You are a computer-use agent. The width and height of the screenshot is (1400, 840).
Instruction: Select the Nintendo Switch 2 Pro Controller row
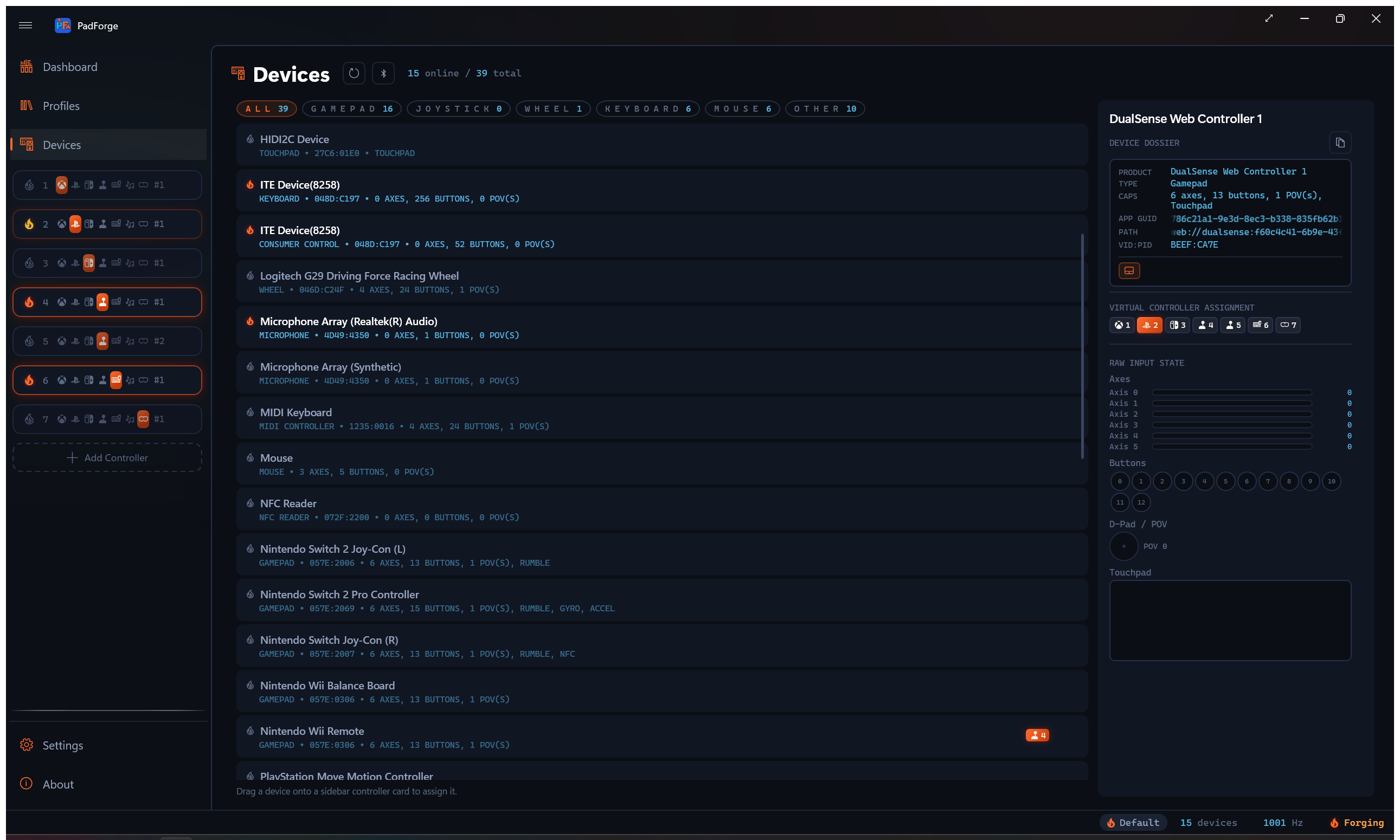point(662,600)
